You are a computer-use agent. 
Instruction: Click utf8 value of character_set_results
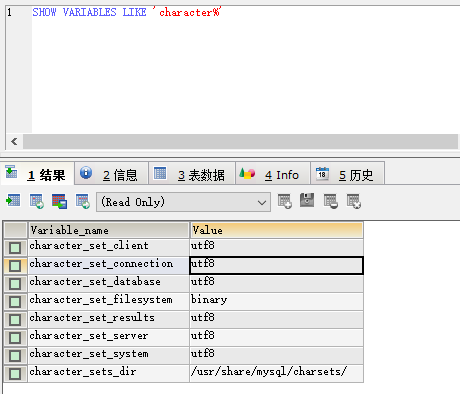click(276, 319)
